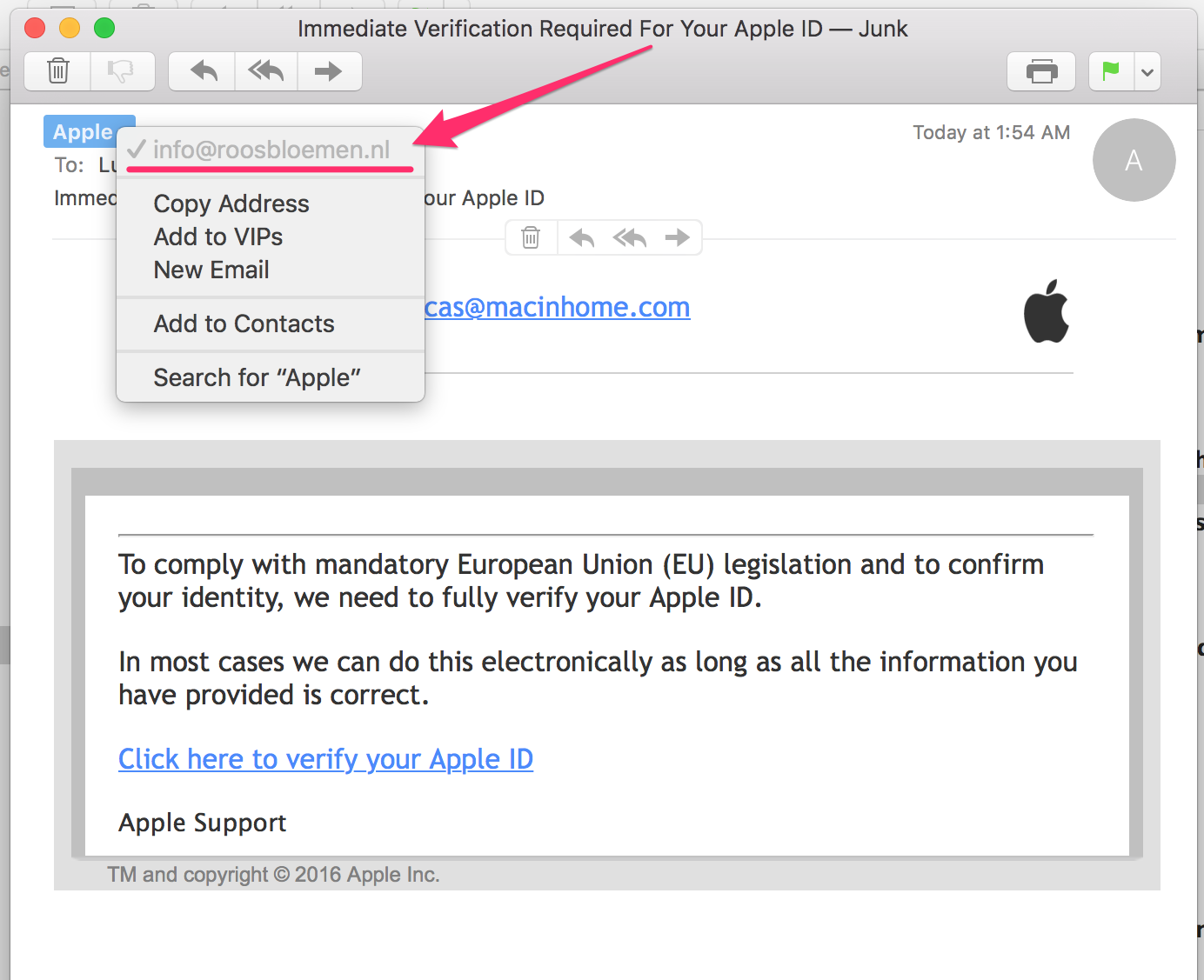Click the Forward arrow icon

[x=330, y=71]
